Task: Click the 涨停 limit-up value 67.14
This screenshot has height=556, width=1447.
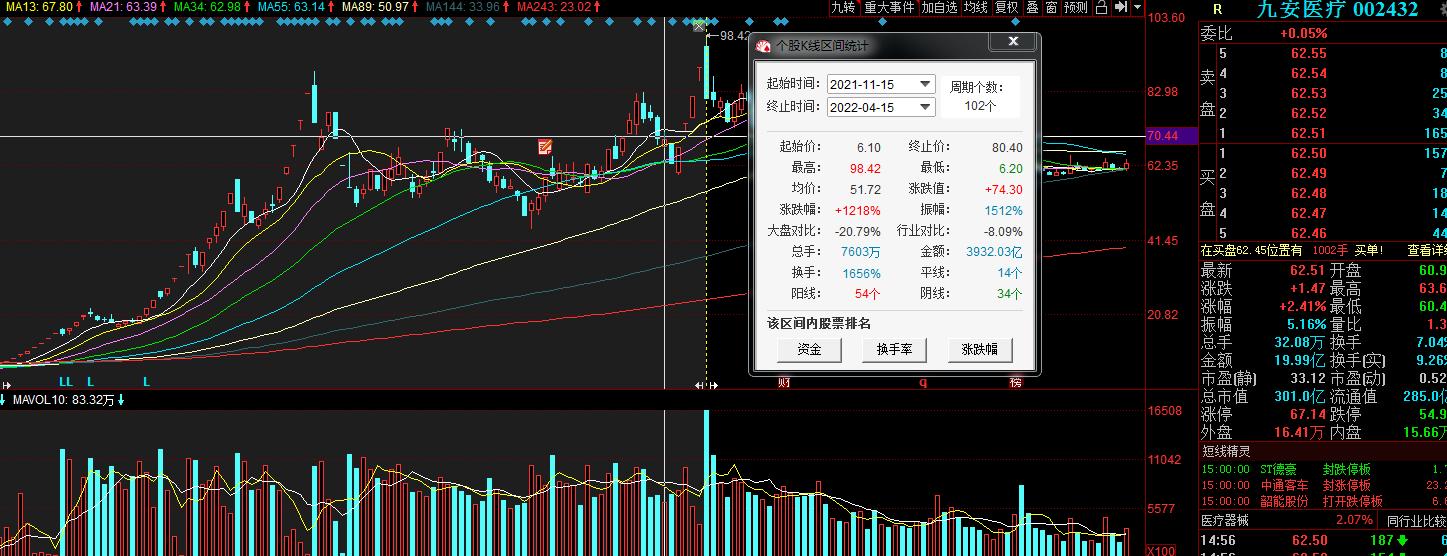Action: (1308, 414)
